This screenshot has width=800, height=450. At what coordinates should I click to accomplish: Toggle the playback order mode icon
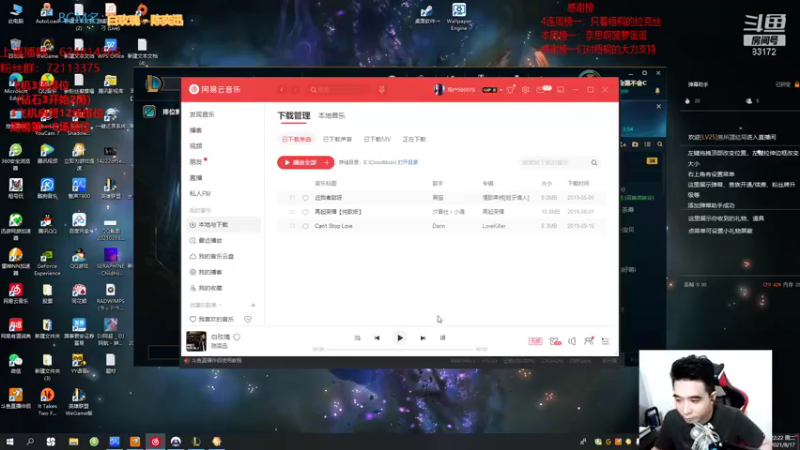point(357,338)
